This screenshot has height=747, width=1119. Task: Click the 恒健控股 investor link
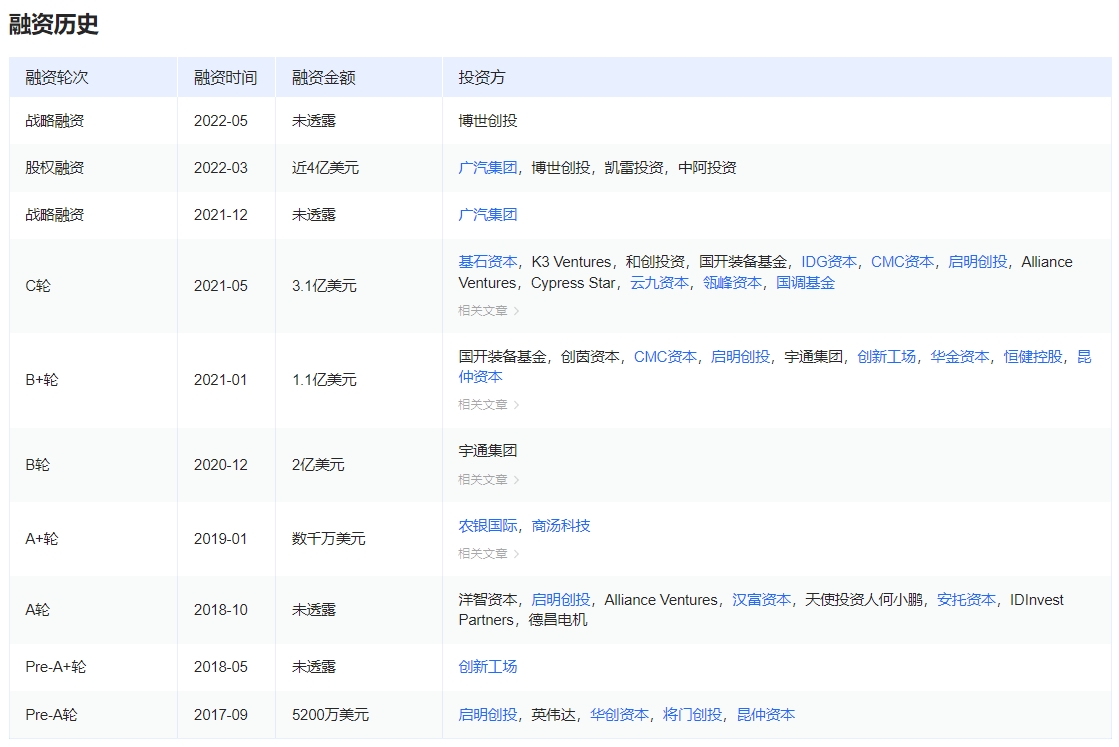pyautogui.click(x=1033, y=357)
